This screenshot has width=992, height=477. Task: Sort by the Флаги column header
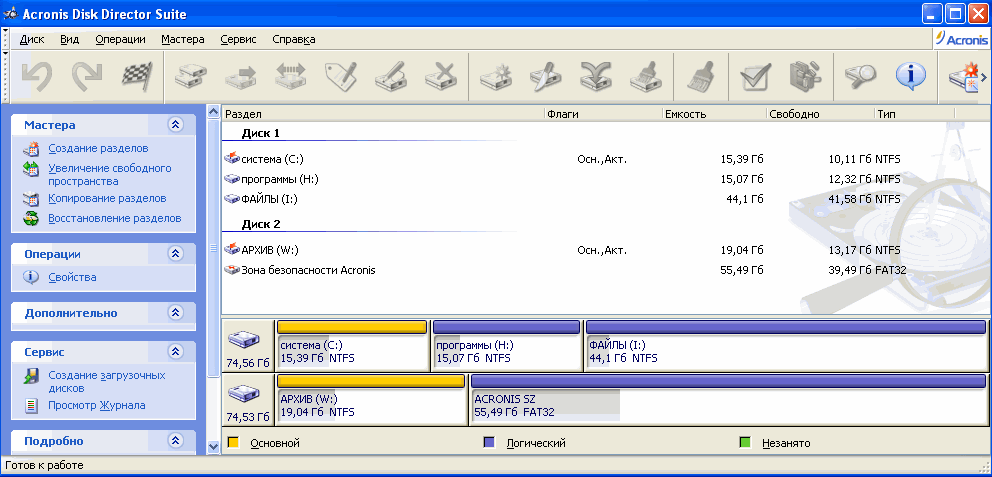[x=603, y=114]
